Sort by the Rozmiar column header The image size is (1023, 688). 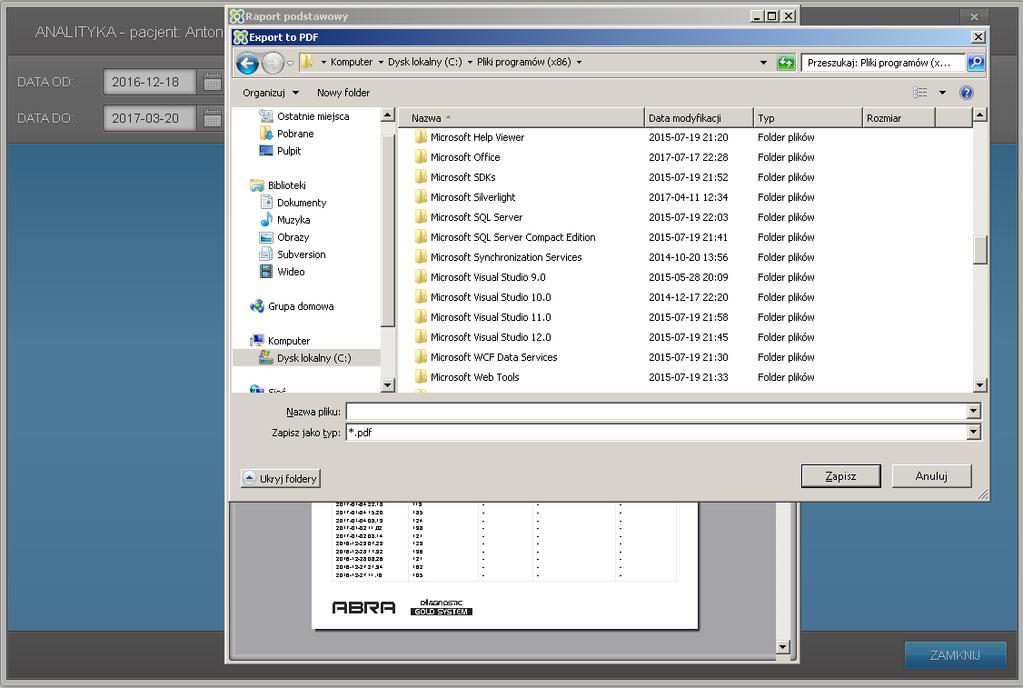[899, 118]
